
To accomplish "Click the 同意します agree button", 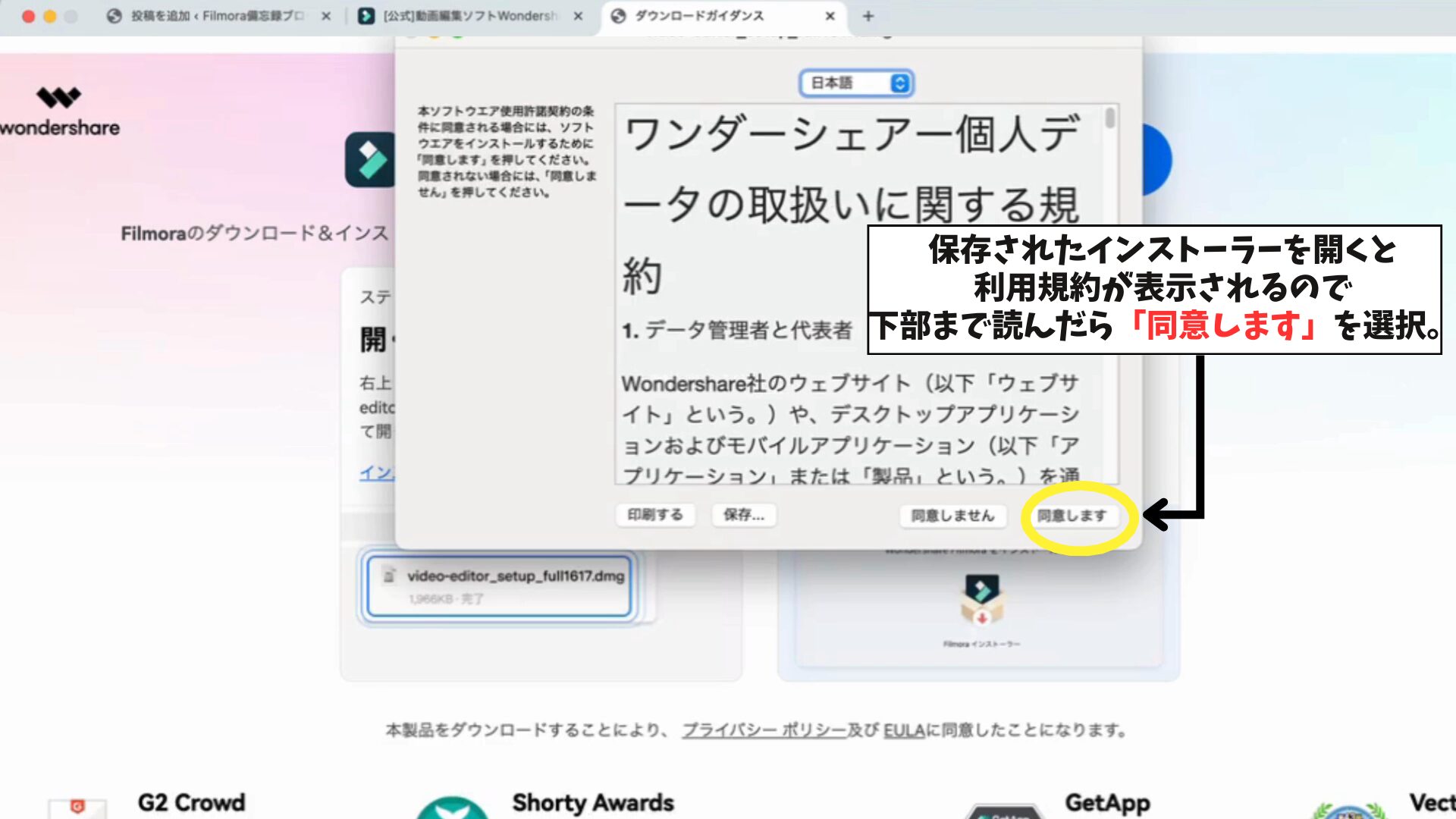I will point(1072,516).
